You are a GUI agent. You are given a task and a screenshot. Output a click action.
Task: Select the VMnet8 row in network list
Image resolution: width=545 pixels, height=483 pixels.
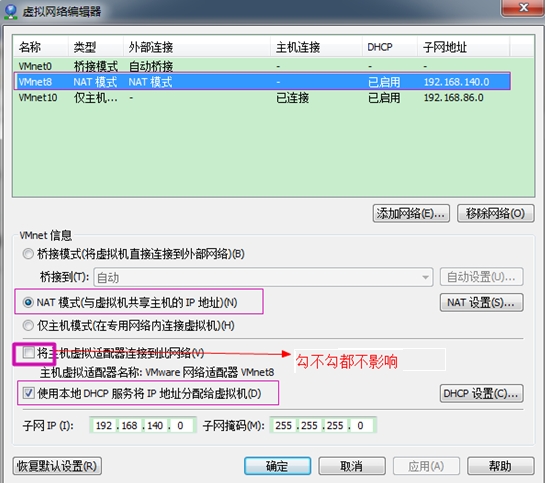click(262, 82)
